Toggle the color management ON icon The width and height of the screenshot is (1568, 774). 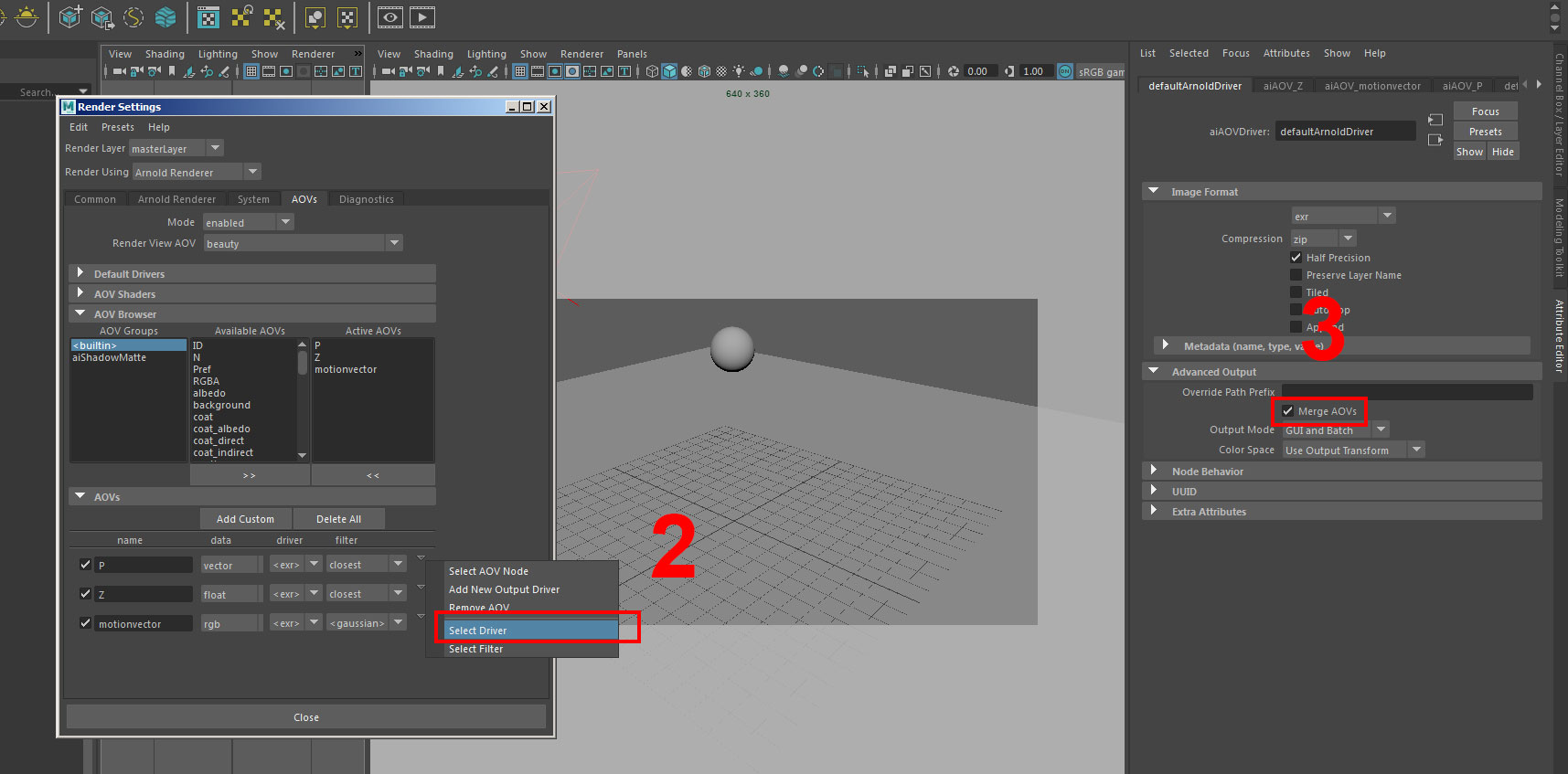pyautogui.click(x=1065, y=71)
